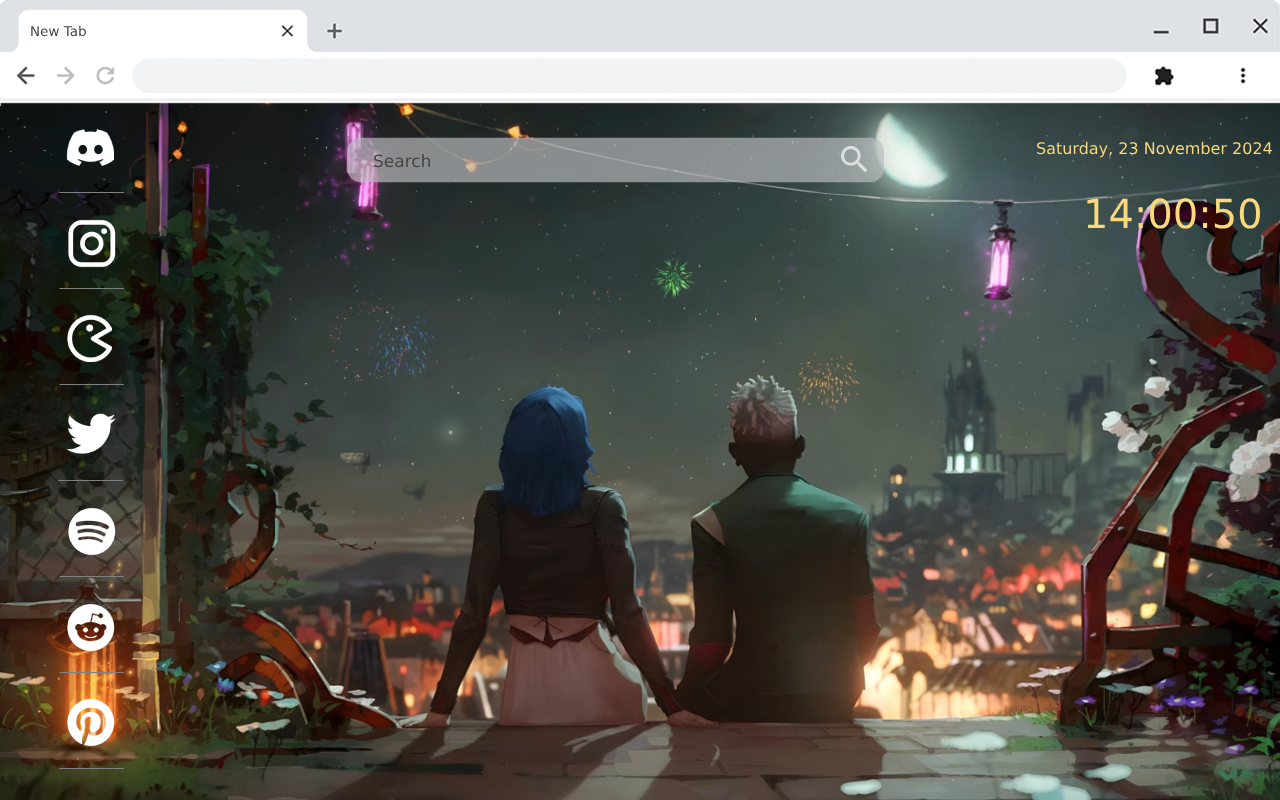Open the Reddit icon in the sidebar

tap(90, 627)
